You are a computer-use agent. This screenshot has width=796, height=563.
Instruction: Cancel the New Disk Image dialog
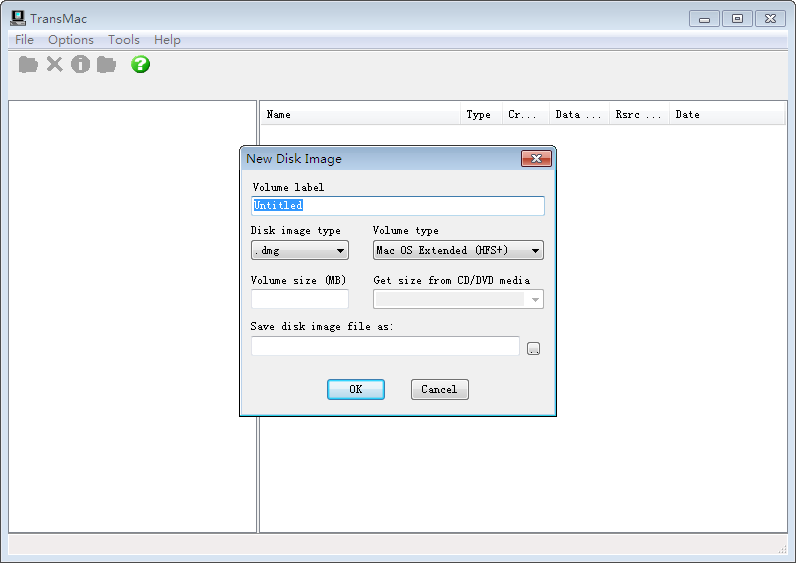[x=440, y=389]
